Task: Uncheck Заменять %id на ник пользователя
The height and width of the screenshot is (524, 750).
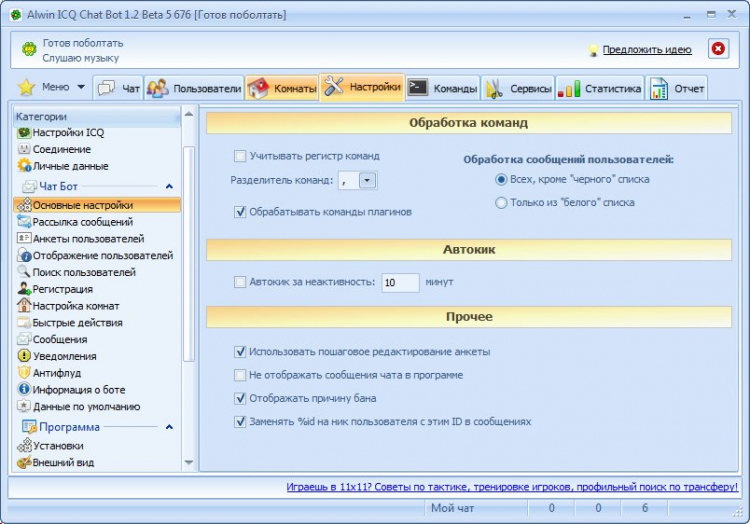Action: click(240, 422)
